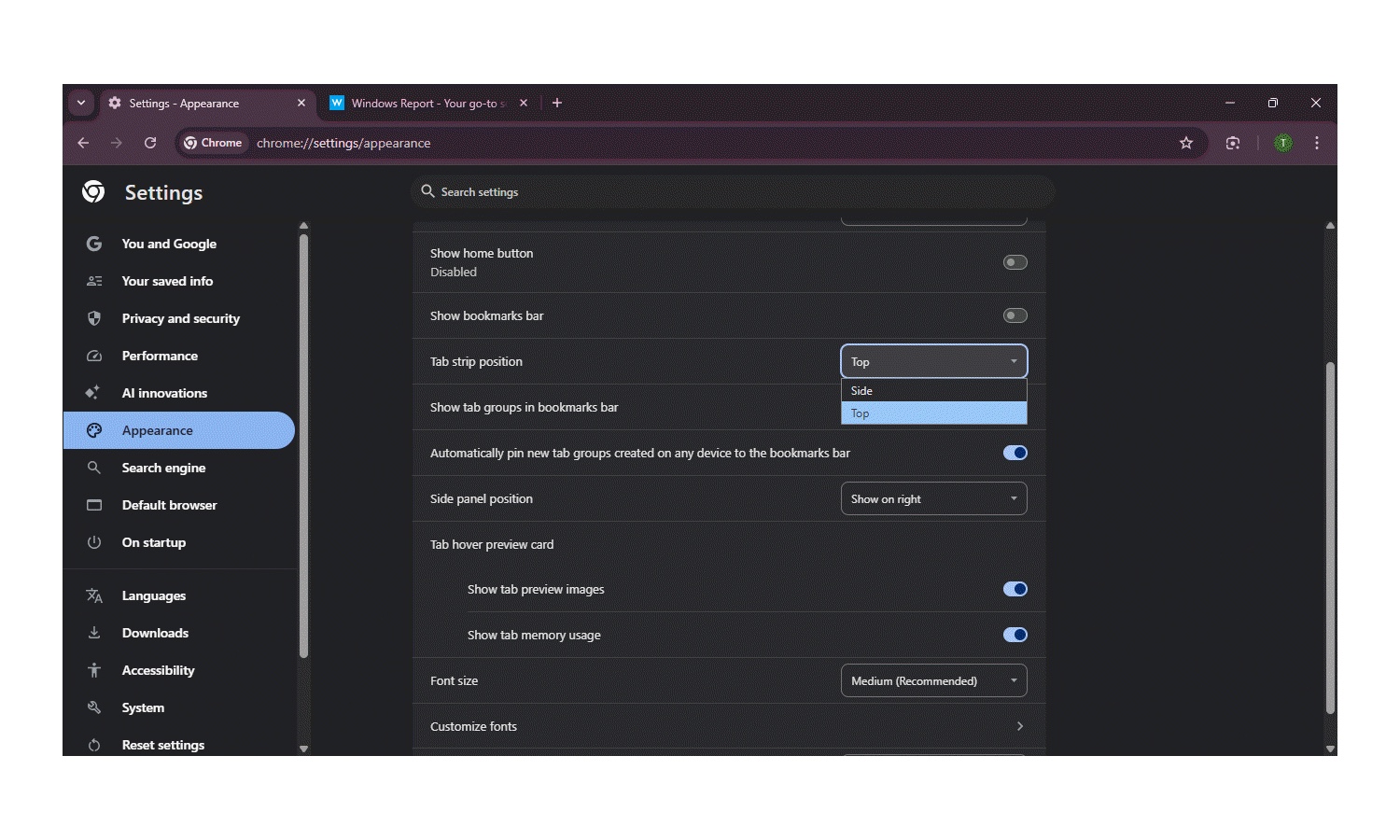Go to Reset settings in sidebar
Screen dimensions: 1400x840
coord(162,745)
